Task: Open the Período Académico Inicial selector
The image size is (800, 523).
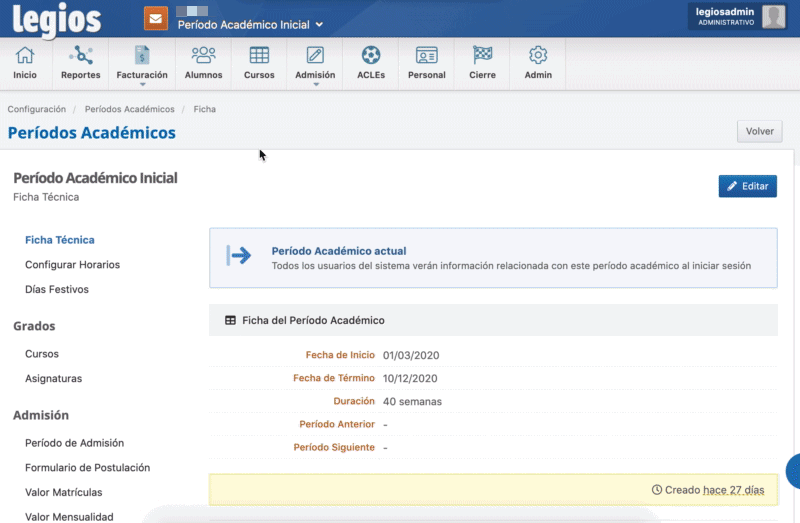Action: pyautogui.click(x=250, y=25)
